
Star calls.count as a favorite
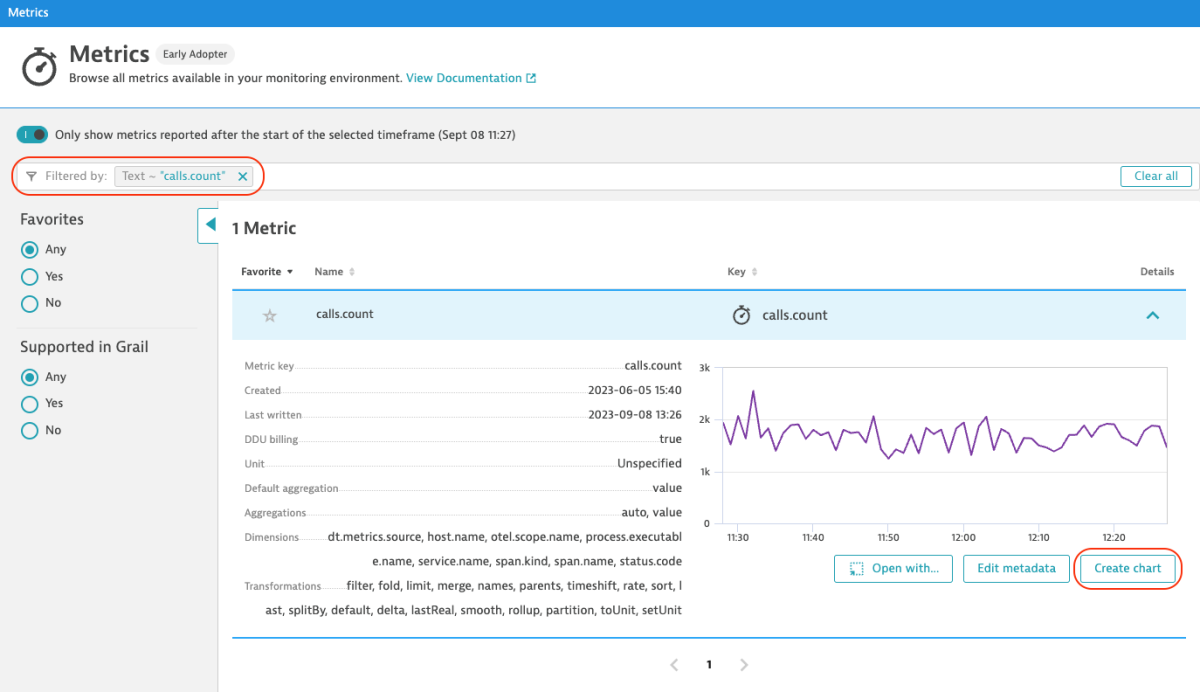269,314
